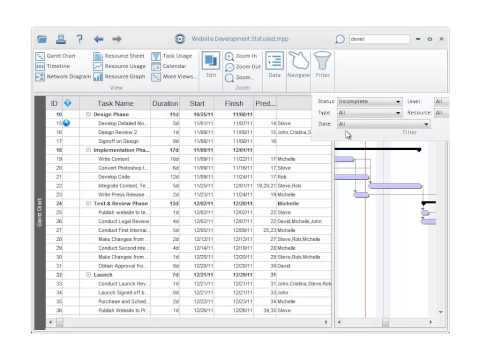Image resolution: width=480 pixels, height=360 pixels.
Task: Open More Views list
Action: pos(172,77)
